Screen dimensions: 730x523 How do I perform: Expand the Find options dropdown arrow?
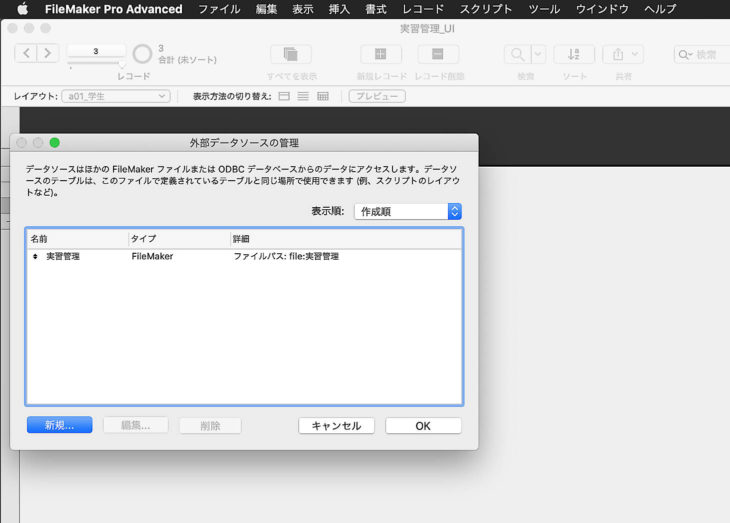(539, 54)
